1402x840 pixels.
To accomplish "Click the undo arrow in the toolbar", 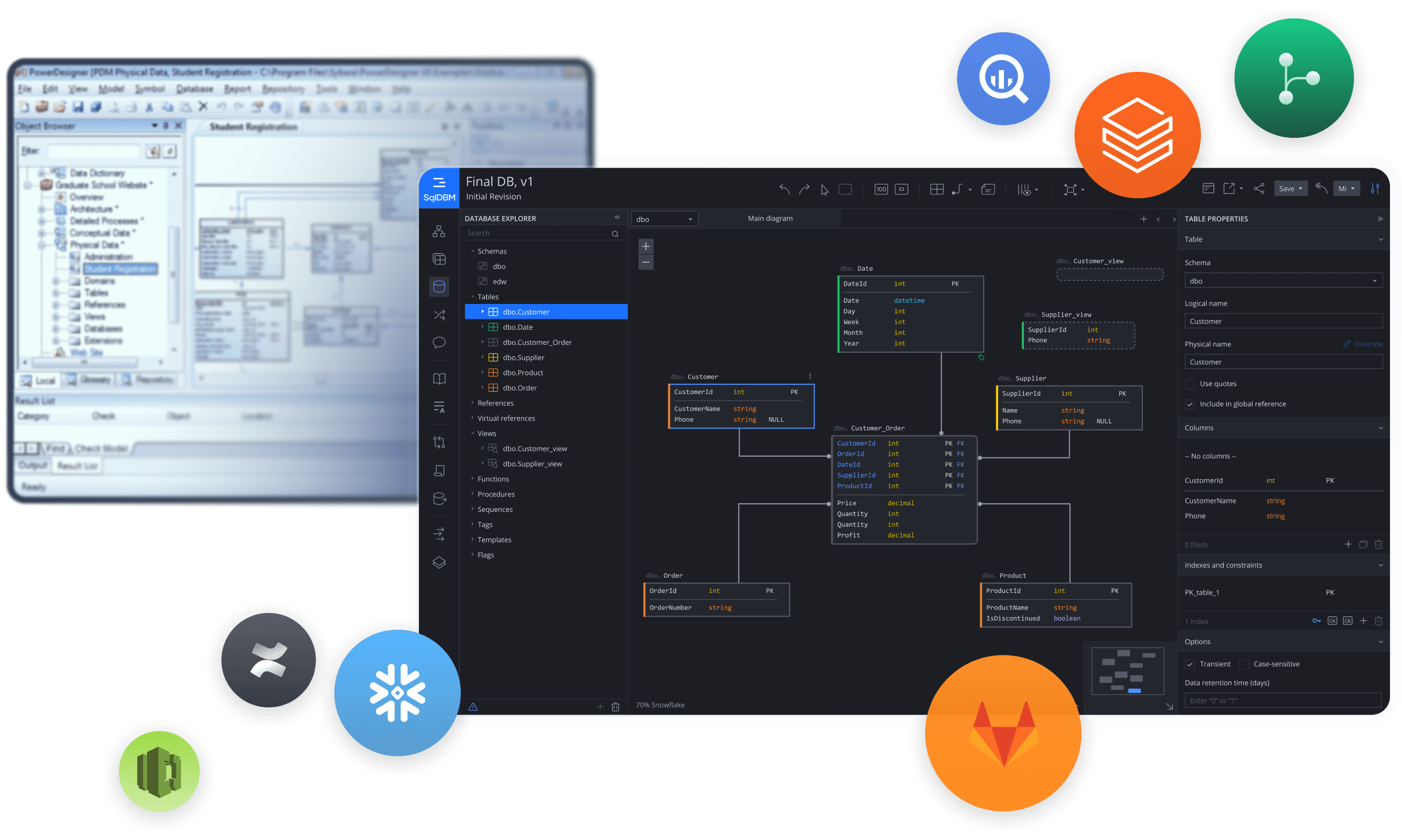I will pos(784,189).
